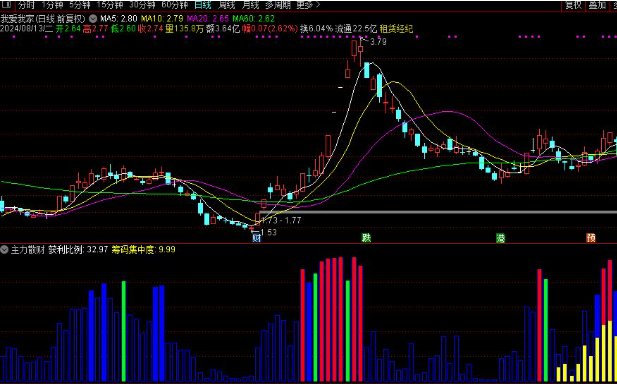The height and width of the screenshot is (384, 617).
Task: Open the round arrow icon beside 我爱我家 title
Action: click(93, 18)
